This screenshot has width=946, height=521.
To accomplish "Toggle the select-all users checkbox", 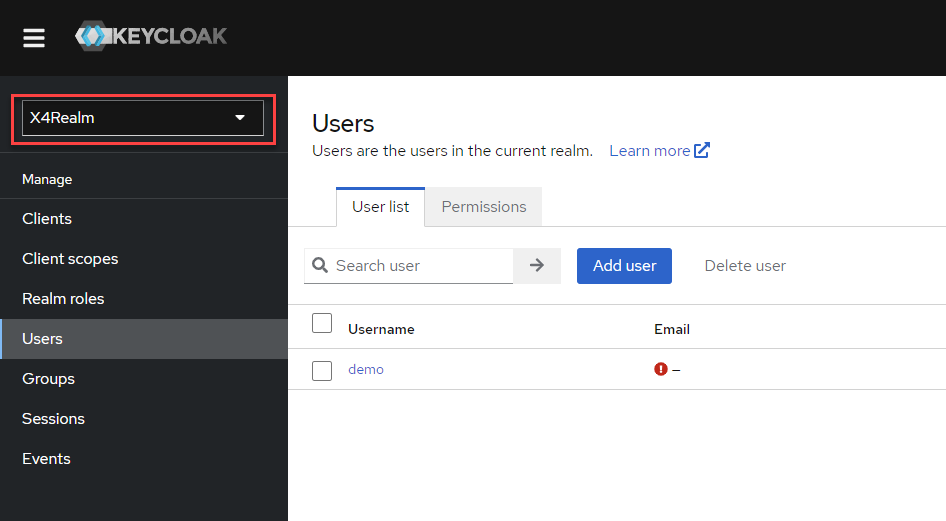I will [322, 323].
